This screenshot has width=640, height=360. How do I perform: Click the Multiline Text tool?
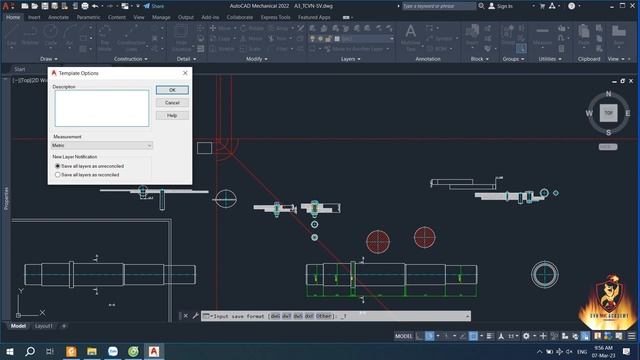pos(411,38)
